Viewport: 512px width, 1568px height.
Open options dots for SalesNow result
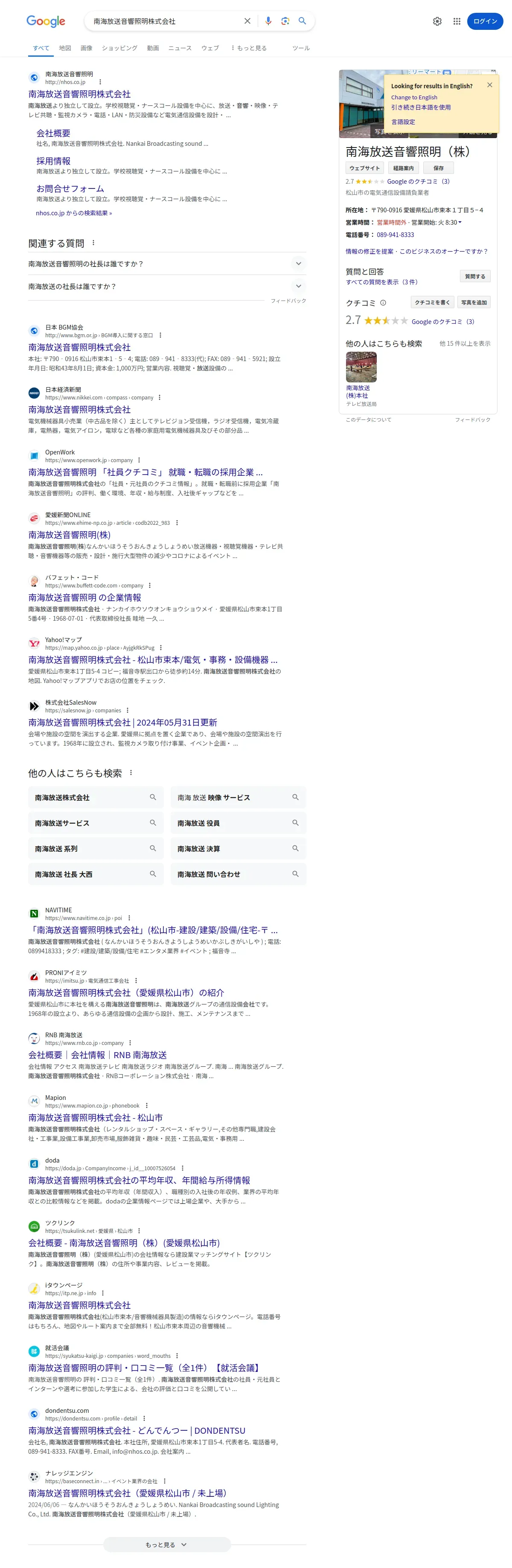(x=128, y=710)
